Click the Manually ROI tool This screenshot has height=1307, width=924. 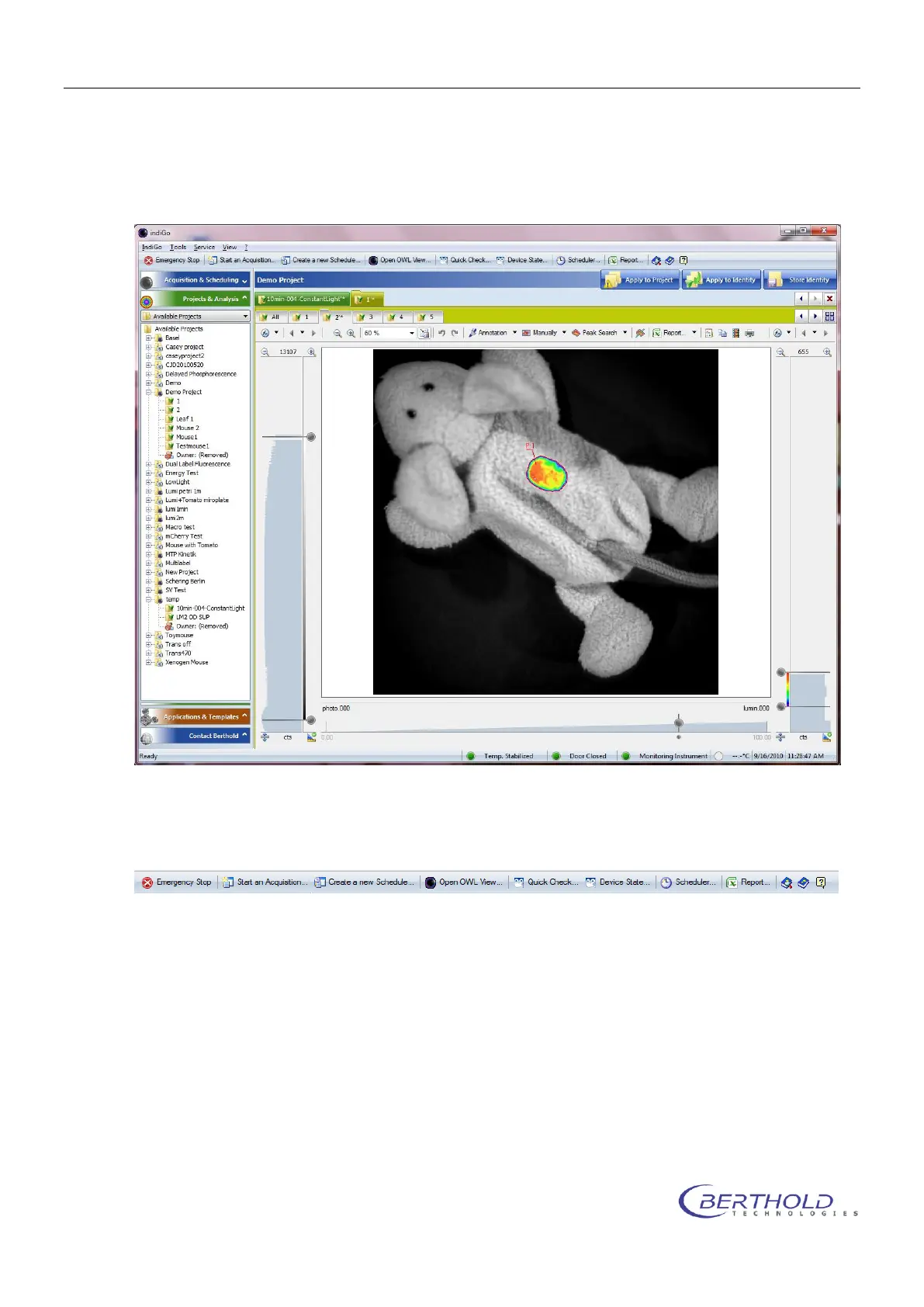click(x=540, y=333)
